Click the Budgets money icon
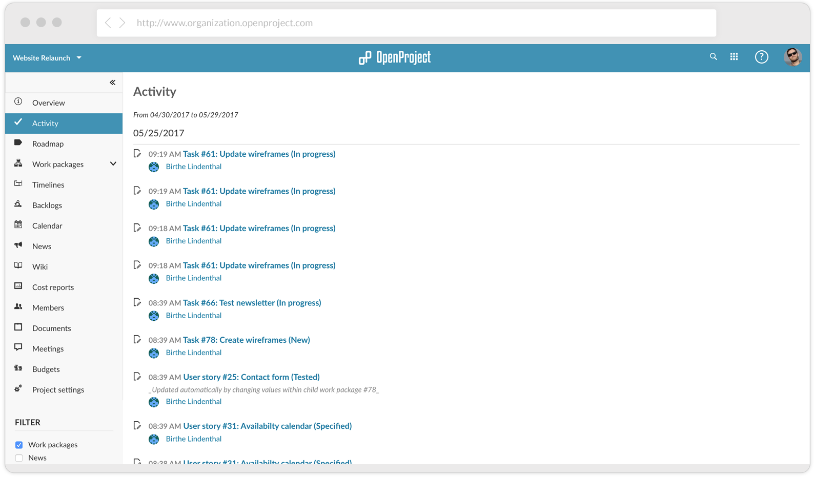Screen dimensions: 814x485 pos(18,368)
